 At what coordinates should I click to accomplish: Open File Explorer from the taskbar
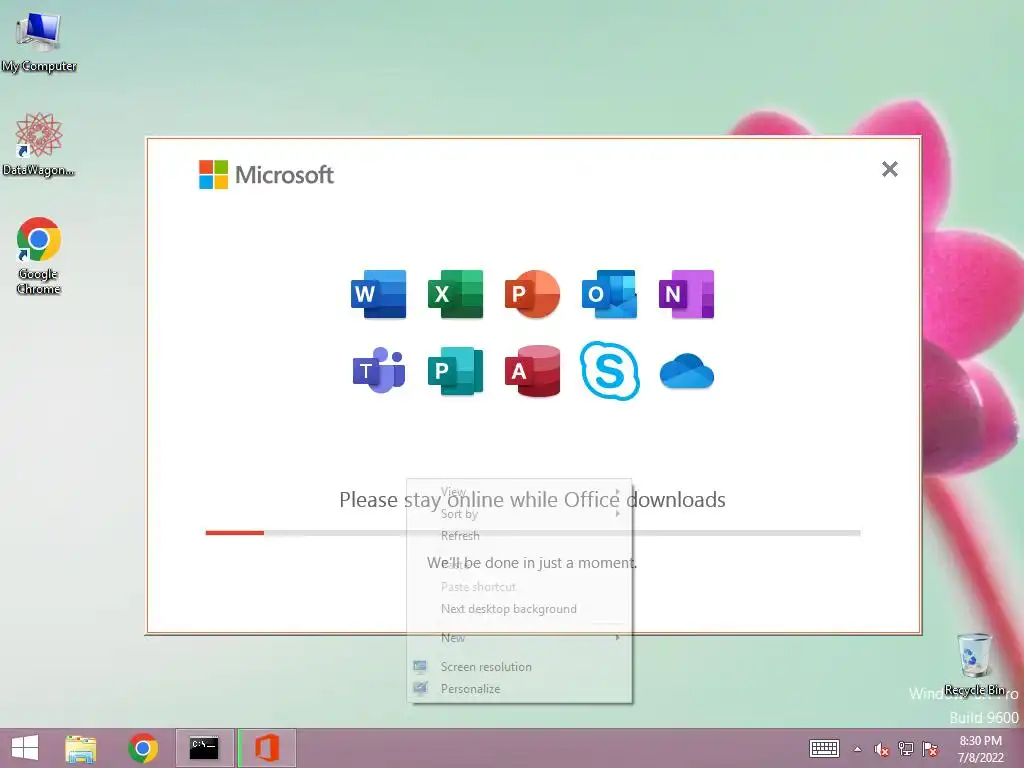coord(80,748)
